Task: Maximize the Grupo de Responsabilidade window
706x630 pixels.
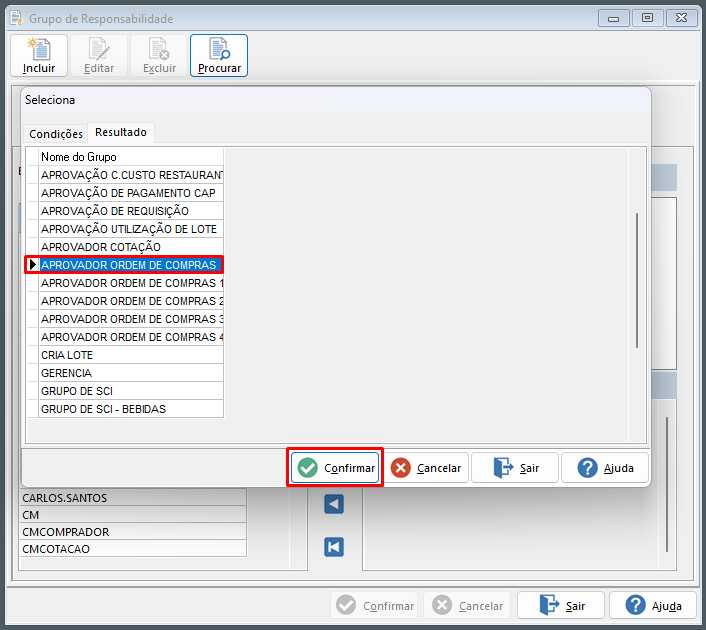Action: 647,18
